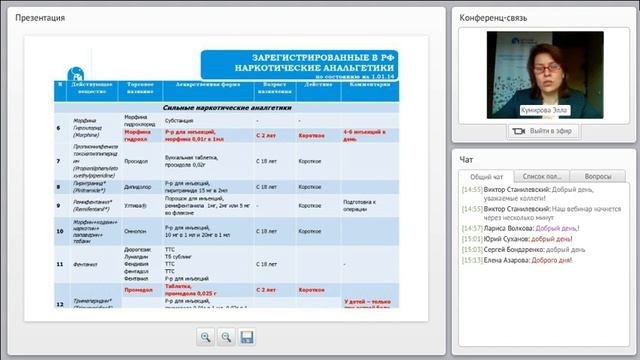Screen dimensions: 640x360
Task: Click the Конференц-связь panel title
Action: [x=493, y=18]
